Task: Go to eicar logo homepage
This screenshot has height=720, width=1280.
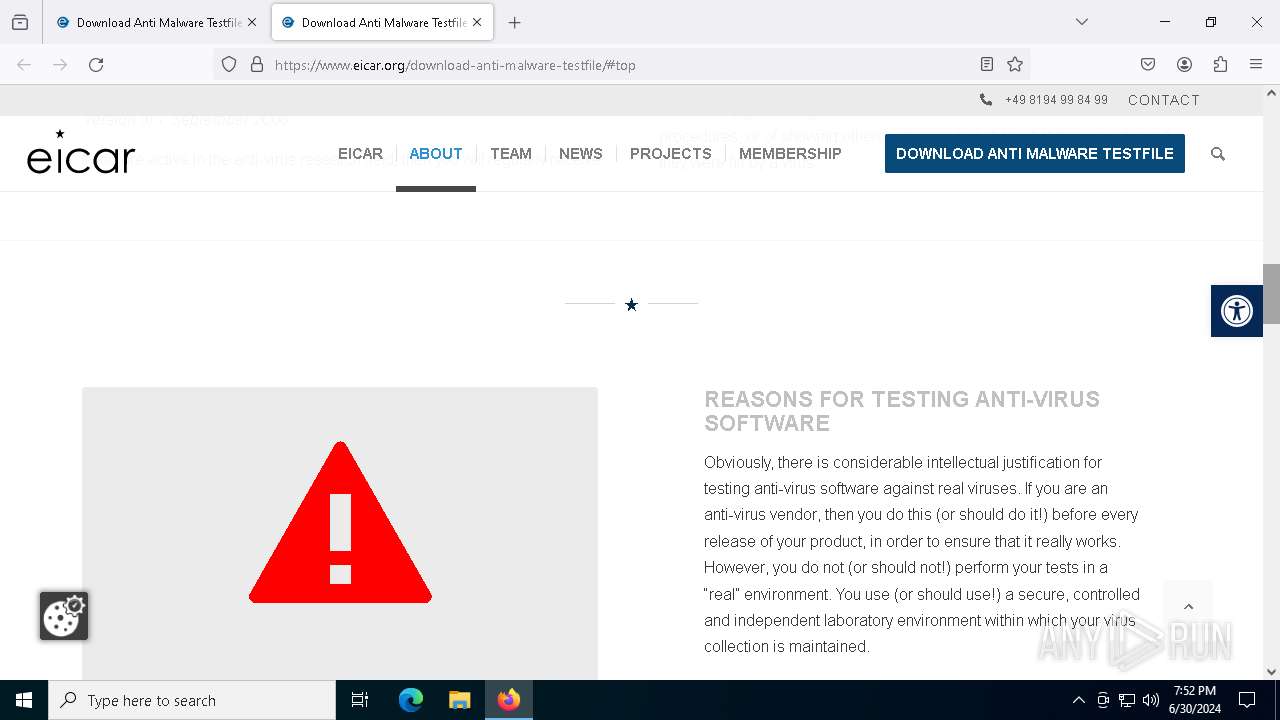Action: [81, 153]
